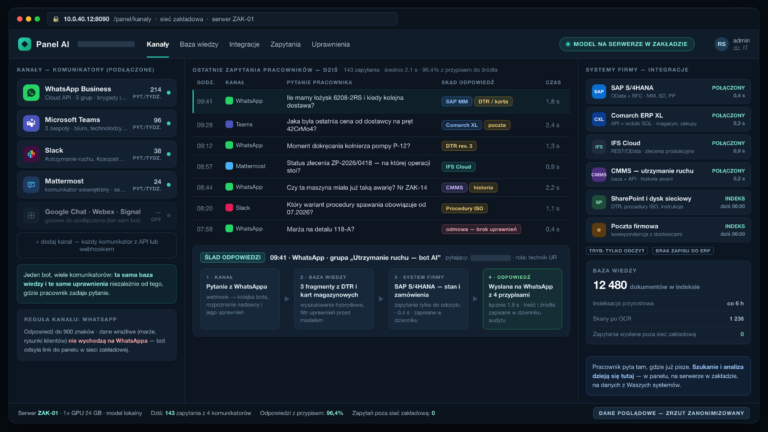Toggle the OFF Google Chat channel switch
The width and height of the screenshot is (768, 432).
click(x=168, y=215)
